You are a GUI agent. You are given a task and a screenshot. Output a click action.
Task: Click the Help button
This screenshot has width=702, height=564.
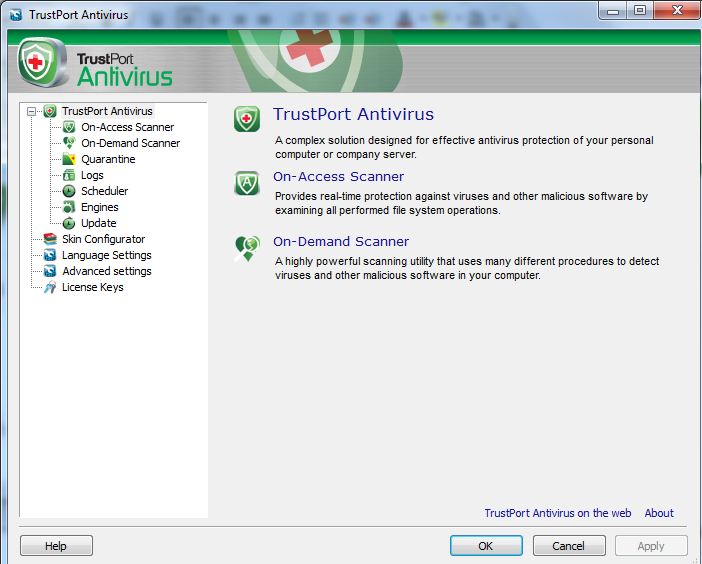click(56, 546)
